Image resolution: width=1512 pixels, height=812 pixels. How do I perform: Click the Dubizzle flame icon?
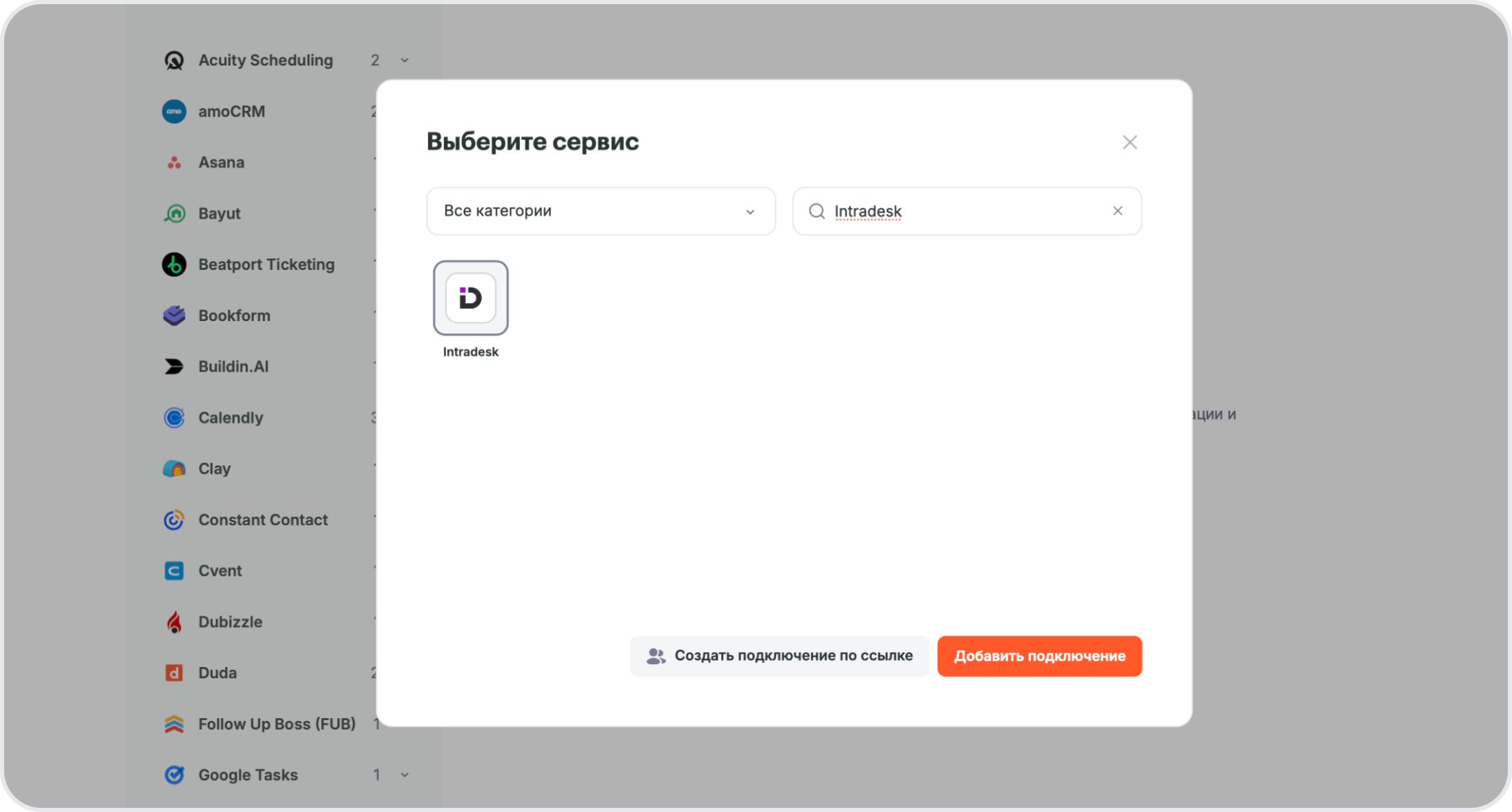pos(174,622)
